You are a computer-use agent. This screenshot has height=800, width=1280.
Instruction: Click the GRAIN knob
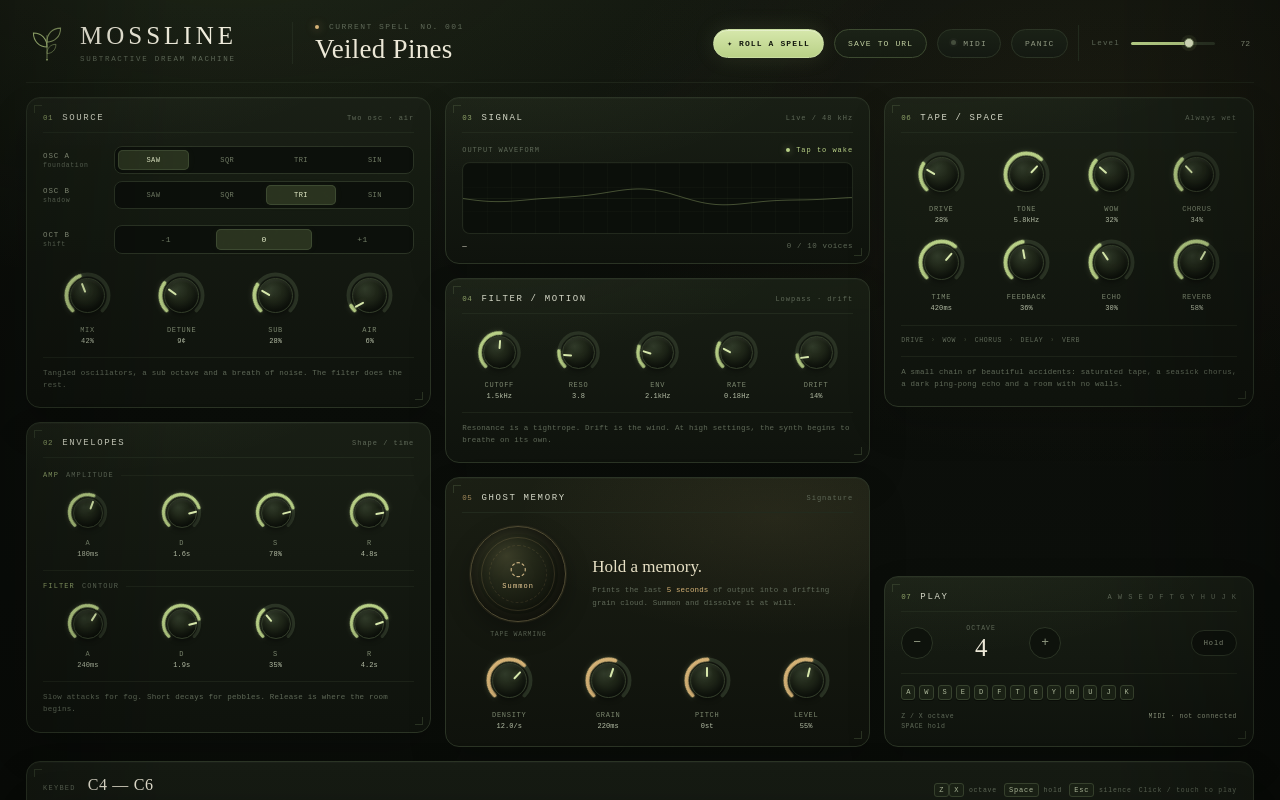coord(608,680)
